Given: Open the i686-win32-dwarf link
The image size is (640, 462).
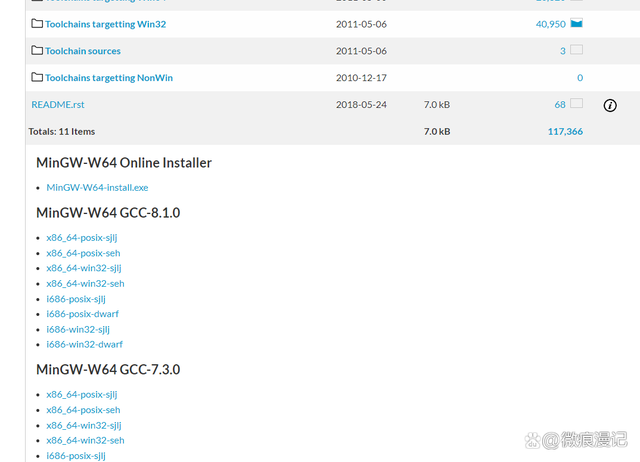Looking at the screenshot, I should click(84, 344).
